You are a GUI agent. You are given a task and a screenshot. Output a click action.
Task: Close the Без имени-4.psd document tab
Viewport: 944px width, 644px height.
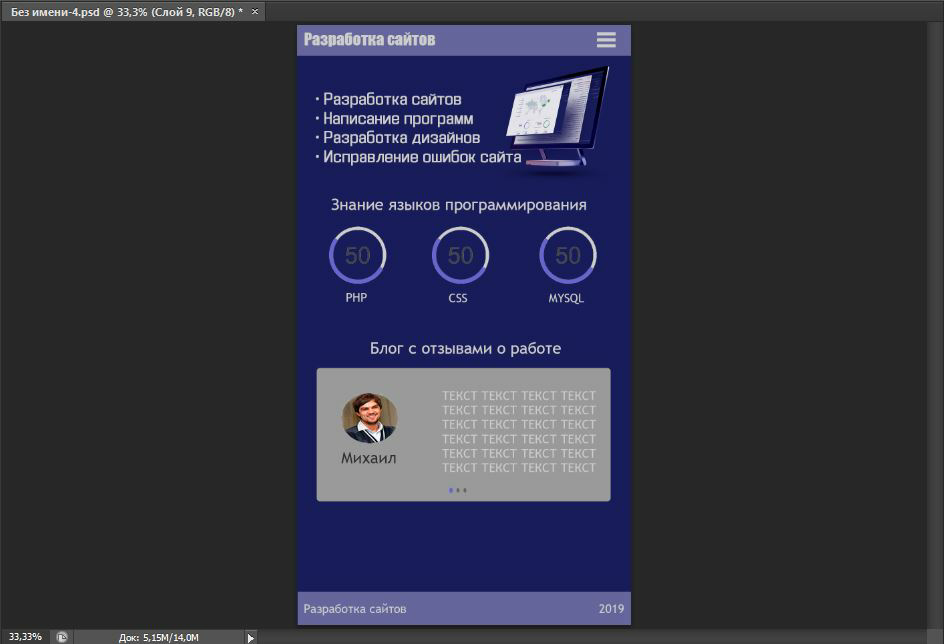click(255, 11)
